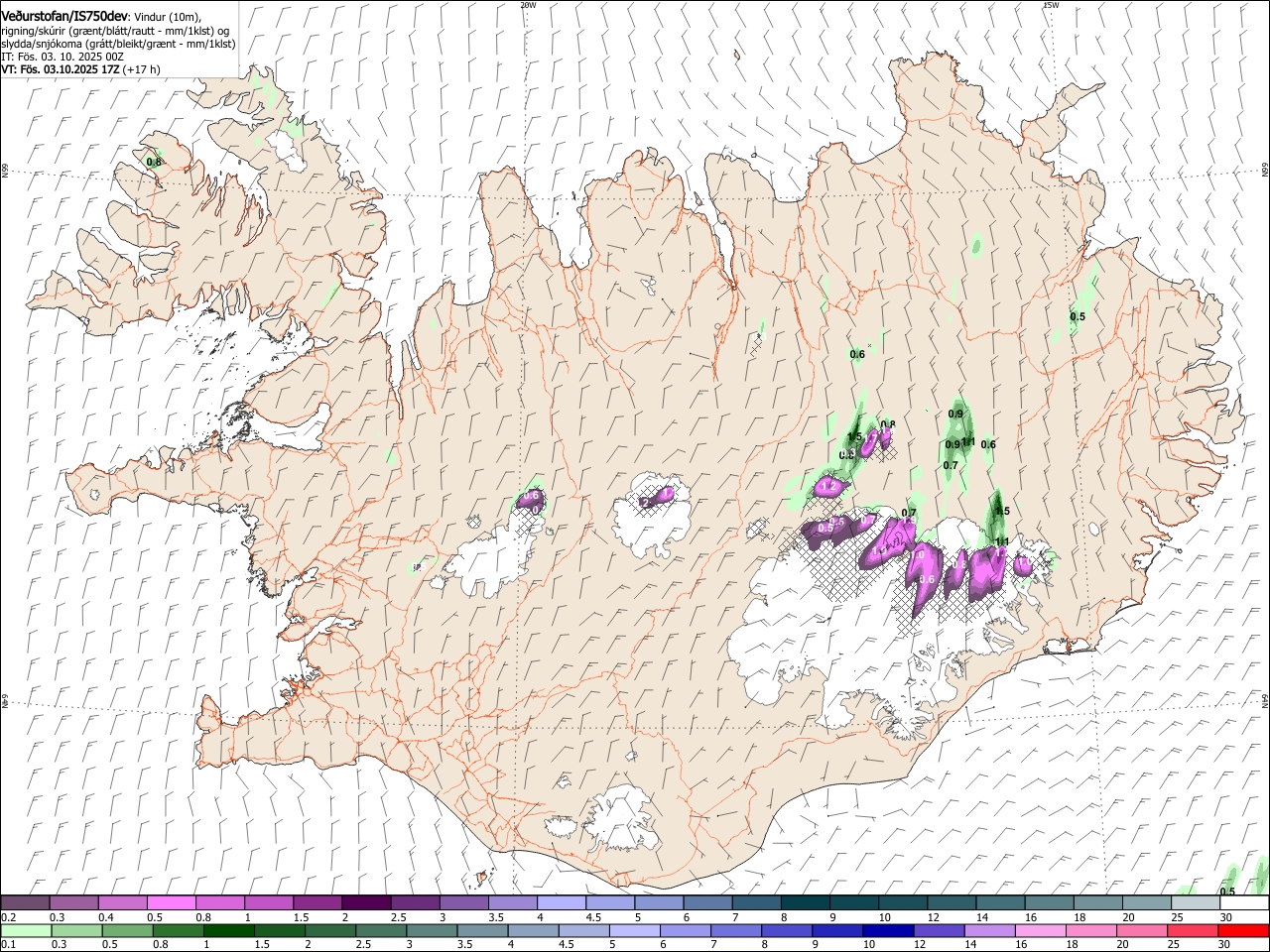1270x952 pixels.
Task: Click the 'slydda/snjókoma' legend description line
Action: pyautogui.click(x=118, y=44)
